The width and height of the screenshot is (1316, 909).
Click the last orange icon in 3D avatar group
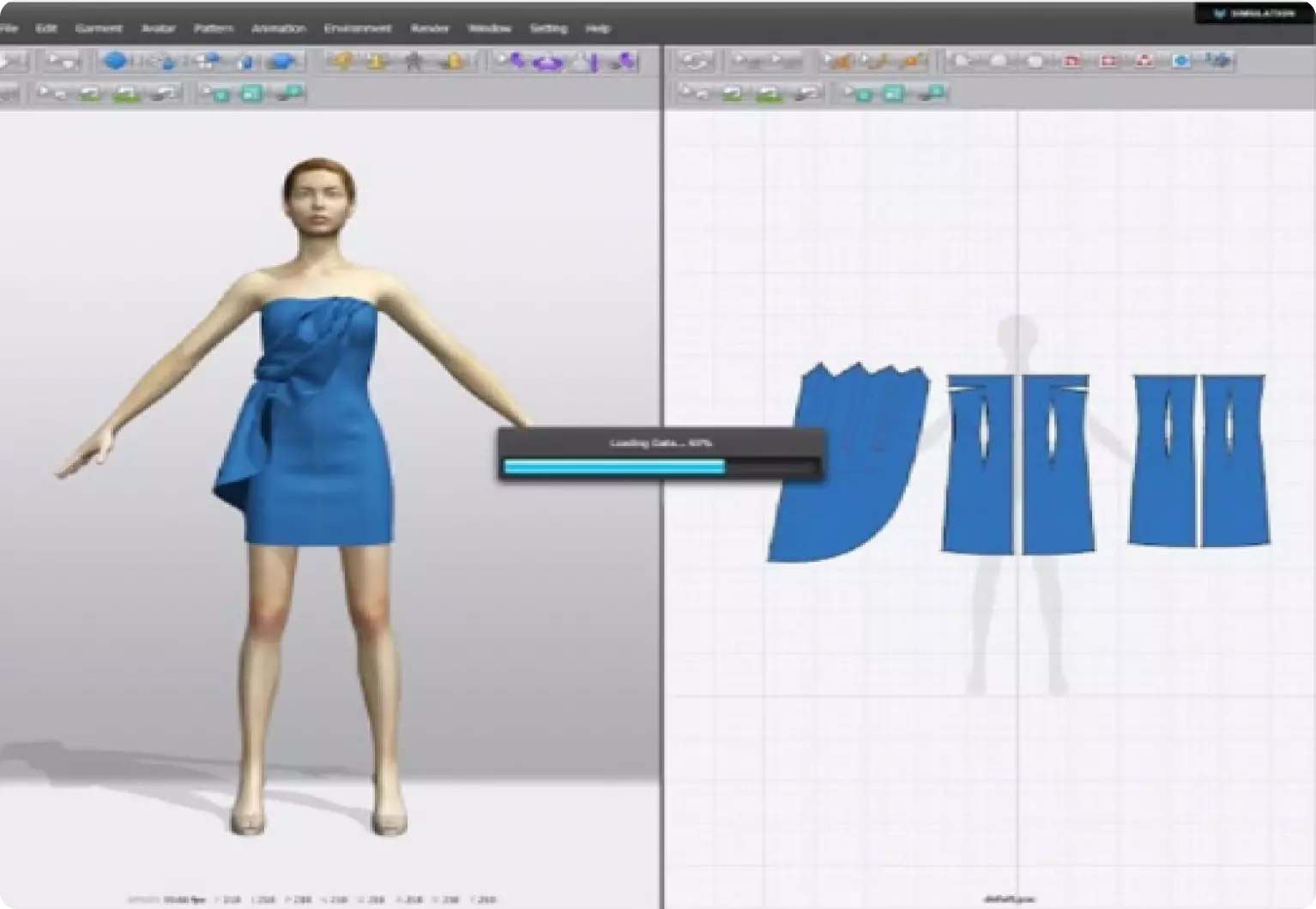coord(454,61)
